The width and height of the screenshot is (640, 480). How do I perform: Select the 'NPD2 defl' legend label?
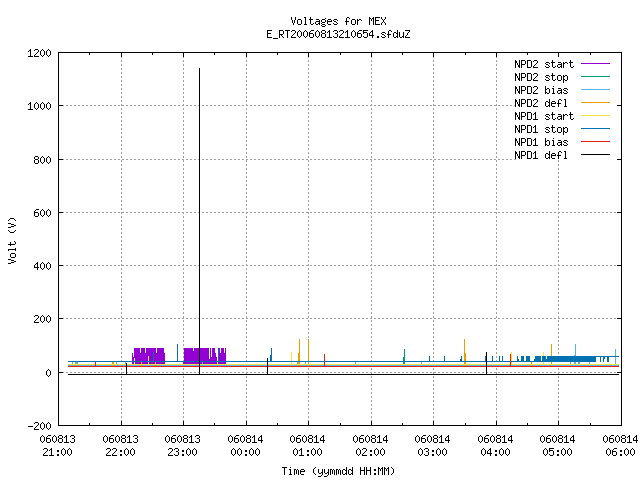tap(541, 103)
